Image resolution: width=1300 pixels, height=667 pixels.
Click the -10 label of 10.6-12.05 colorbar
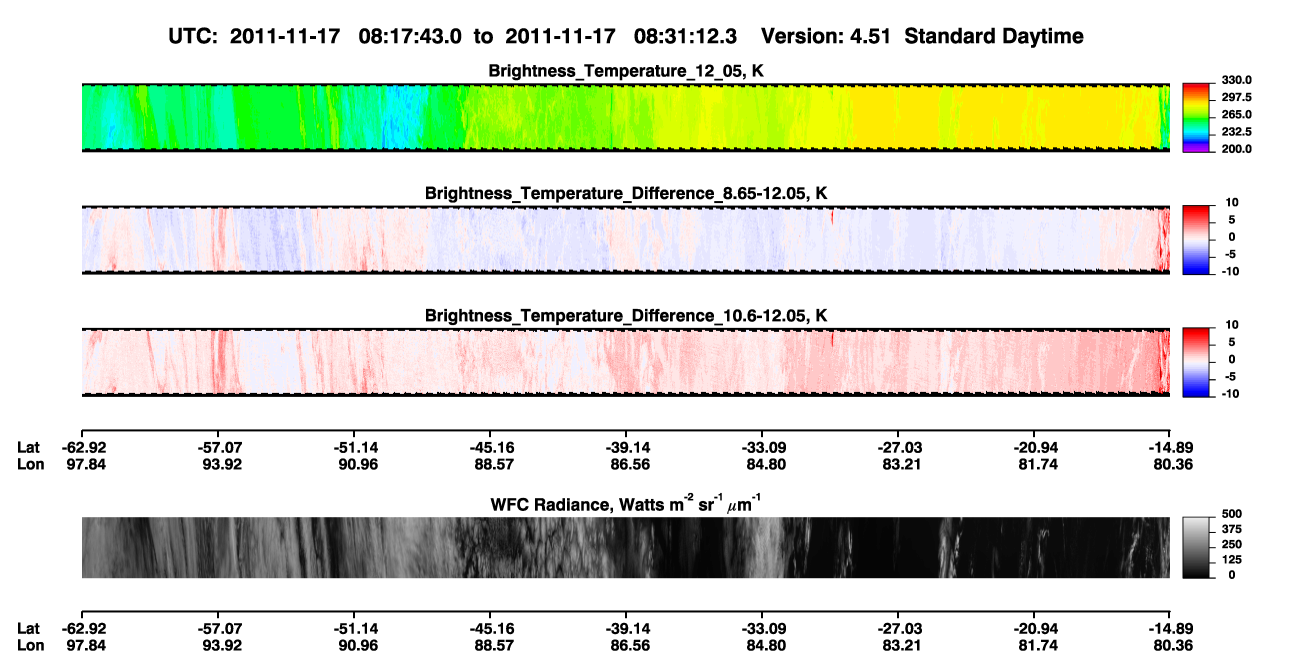tap(1231, 394)
